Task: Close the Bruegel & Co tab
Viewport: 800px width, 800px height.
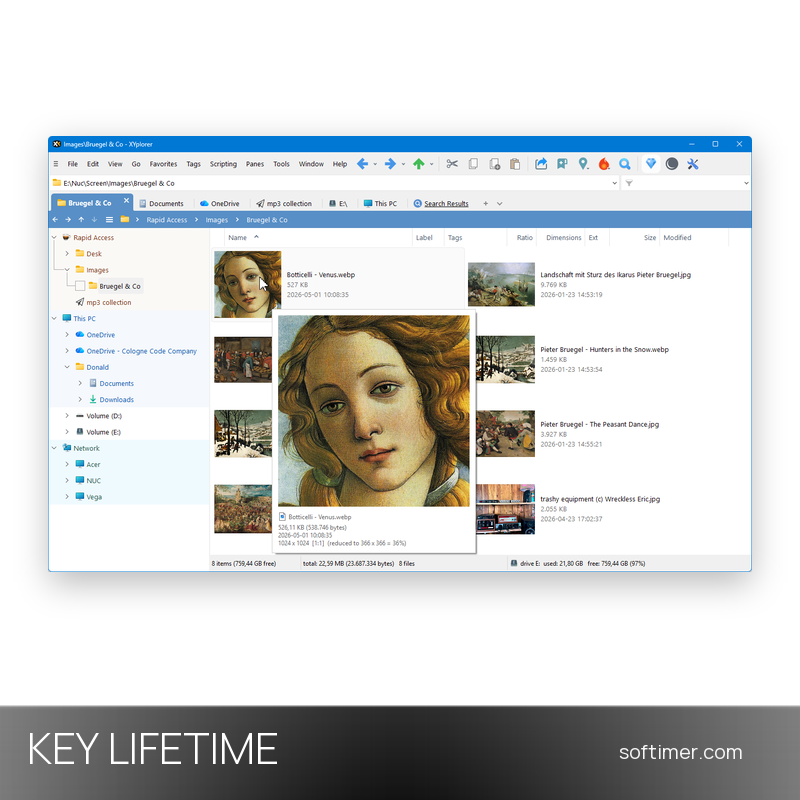Action: (x=126, y=201)
